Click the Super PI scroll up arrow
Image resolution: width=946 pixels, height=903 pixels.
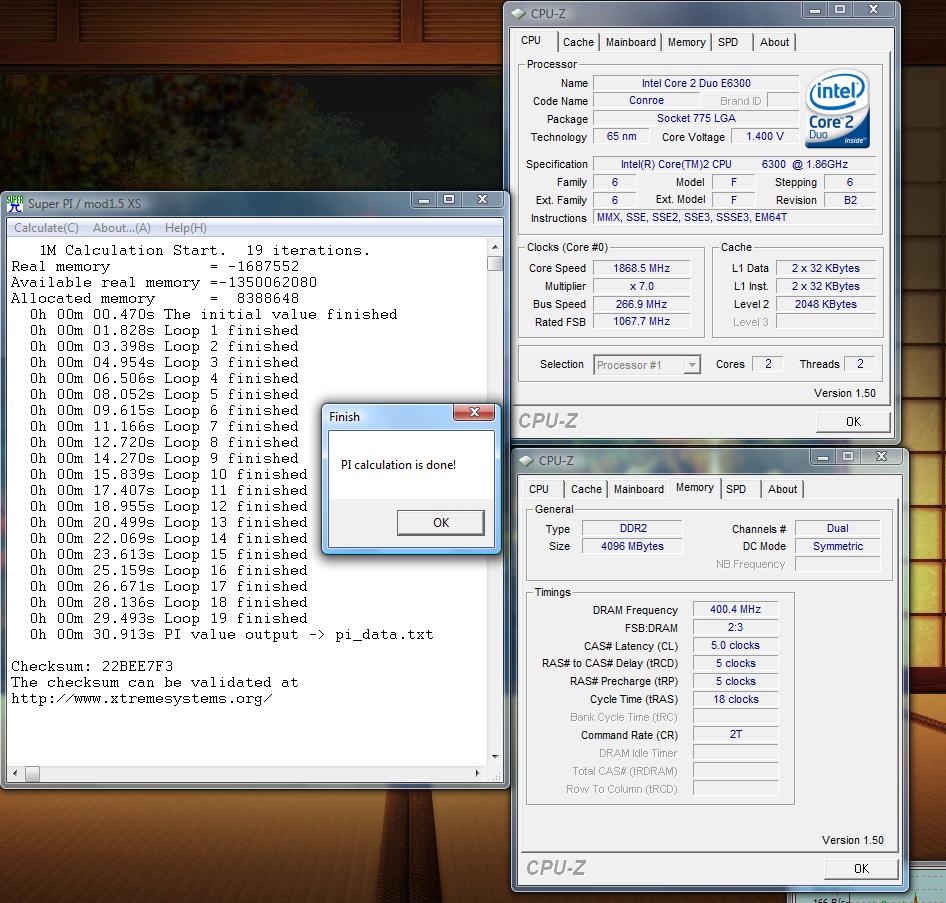(495, 247)
